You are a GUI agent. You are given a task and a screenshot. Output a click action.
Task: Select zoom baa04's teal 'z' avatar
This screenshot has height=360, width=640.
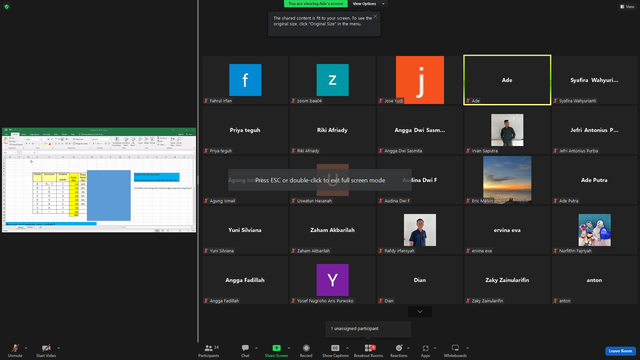(332, 80)
